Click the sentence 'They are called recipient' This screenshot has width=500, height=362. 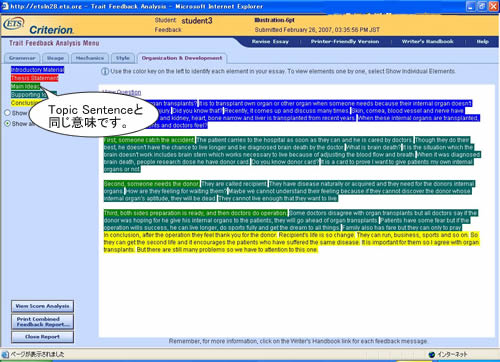tap(234, 184)
